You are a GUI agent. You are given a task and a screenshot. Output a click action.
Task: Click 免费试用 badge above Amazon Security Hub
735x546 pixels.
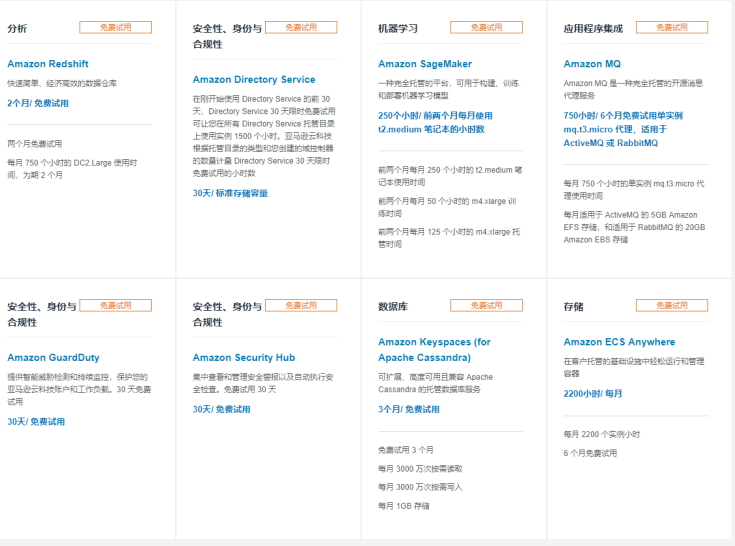301,306
